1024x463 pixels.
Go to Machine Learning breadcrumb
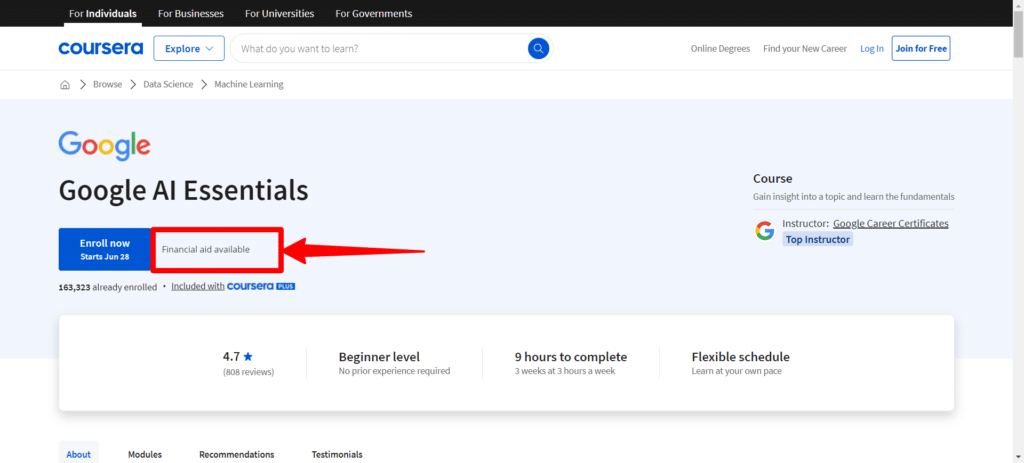coord(249,84)
